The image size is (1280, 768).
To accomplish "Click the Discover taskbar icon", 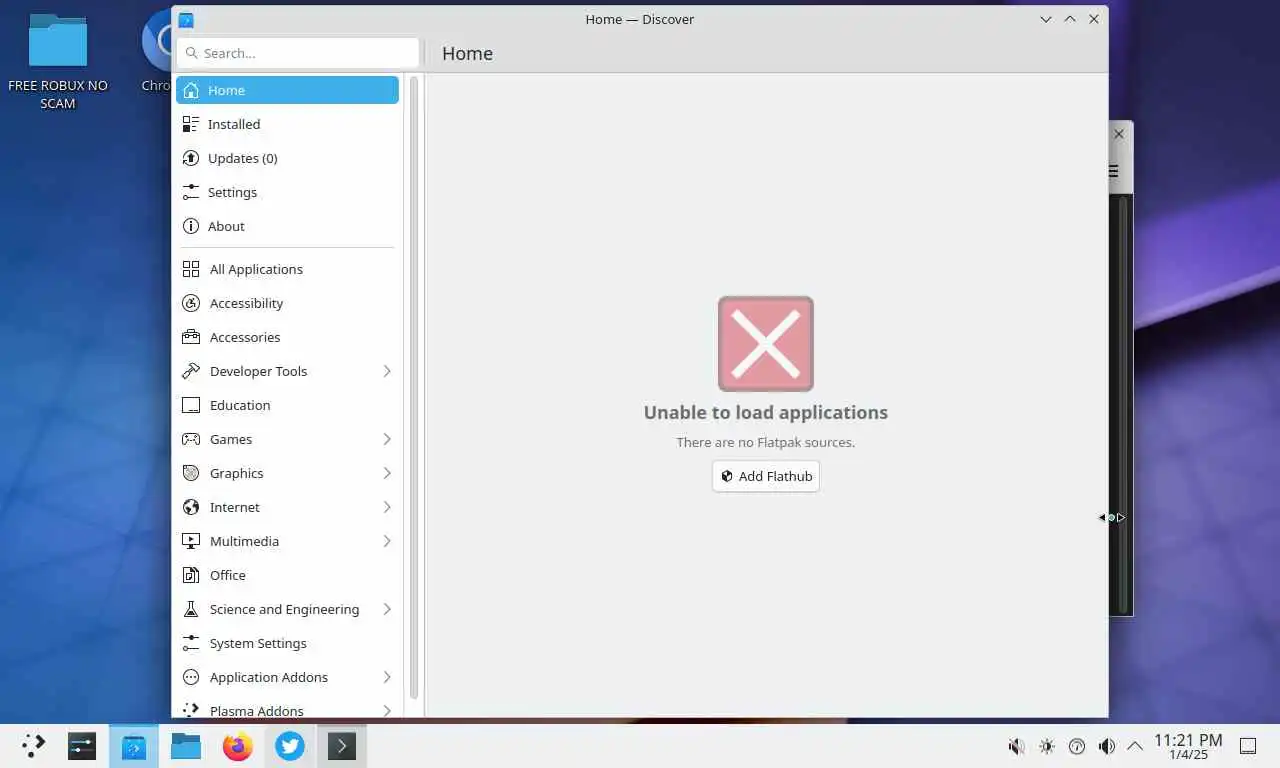I will 134,745.
